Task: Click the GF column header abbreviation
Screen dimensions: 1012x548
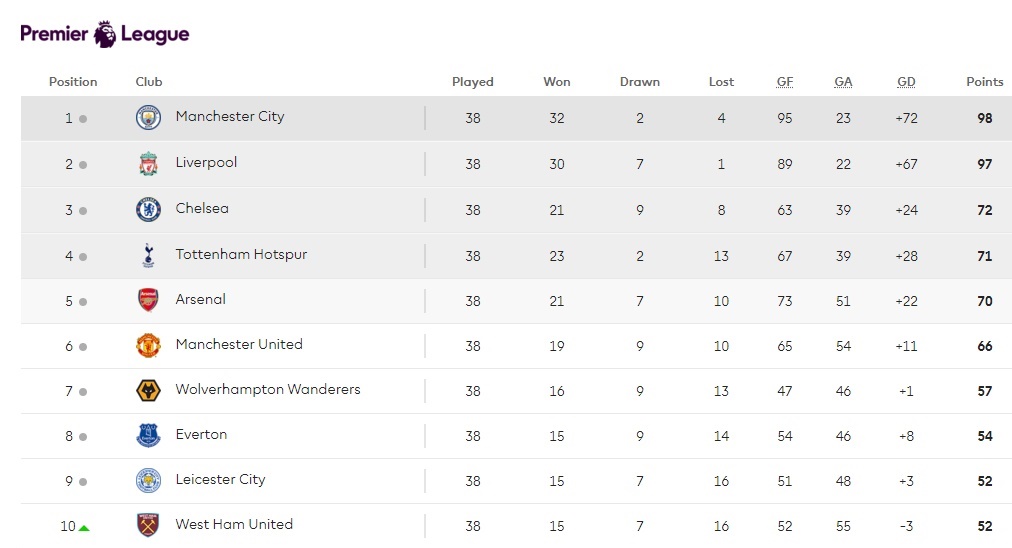Action: pos(785,82)
